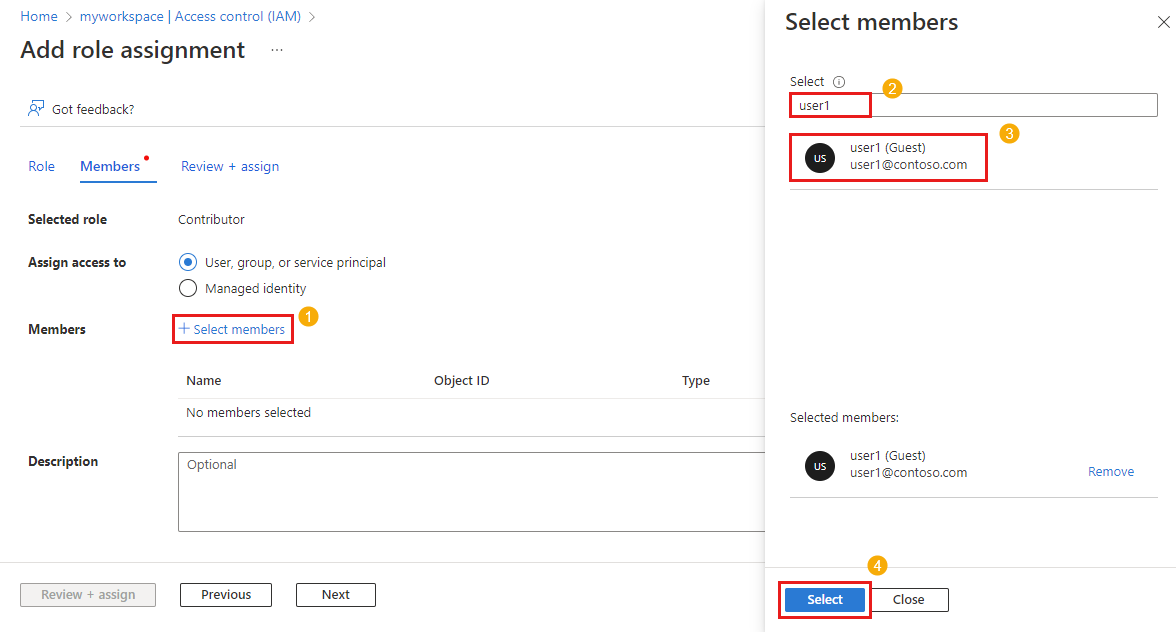Select User, group, or service principal option

(x=188, y=262)
